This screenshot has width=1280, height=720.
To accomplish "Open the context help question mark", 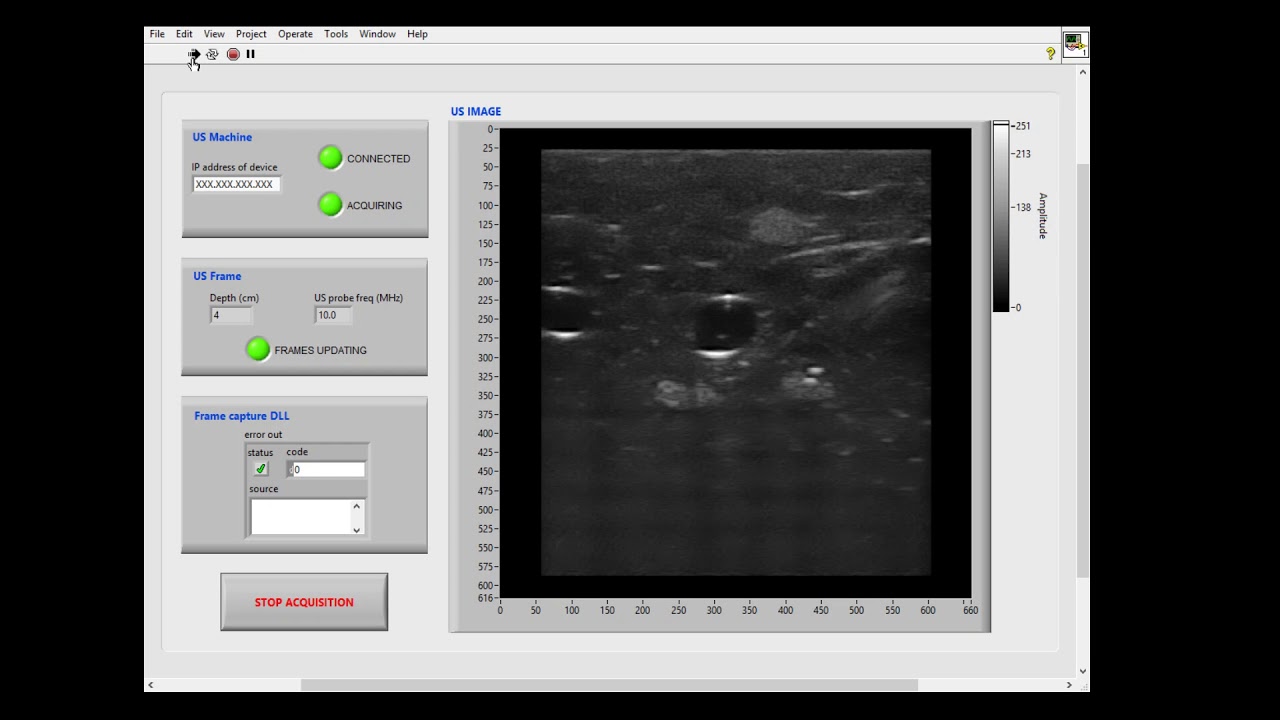I will (x=1050, y=54).
